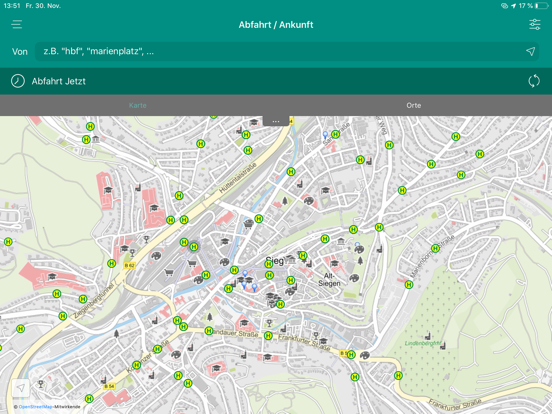This screenshot has width=552, height=414.
Task: Switch to the Karte tab
Action: click(x=138, y=105)
